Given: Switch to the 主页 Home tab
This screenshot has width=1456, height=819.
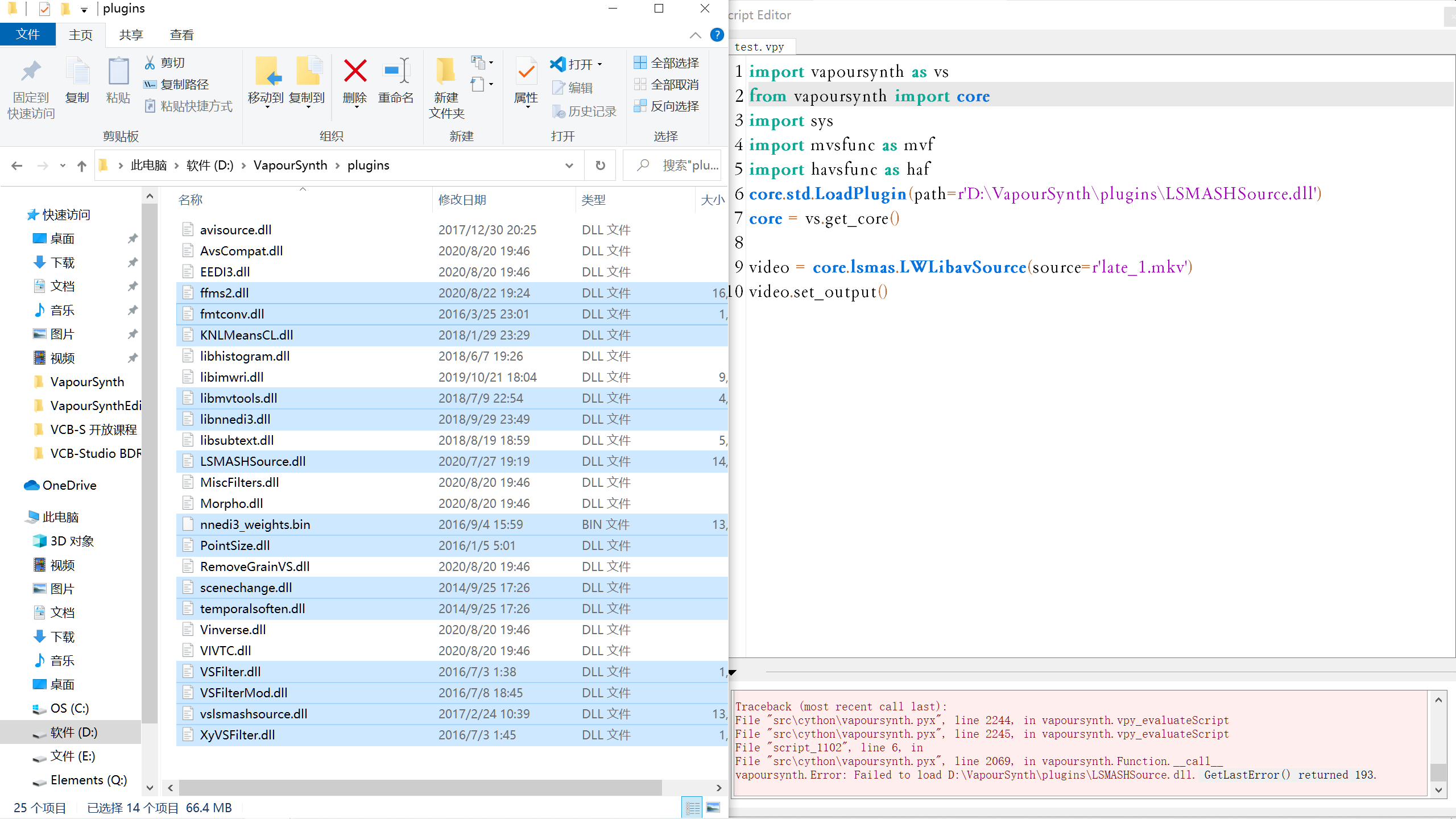Looking at the screenshot, I should click(81, 35).
